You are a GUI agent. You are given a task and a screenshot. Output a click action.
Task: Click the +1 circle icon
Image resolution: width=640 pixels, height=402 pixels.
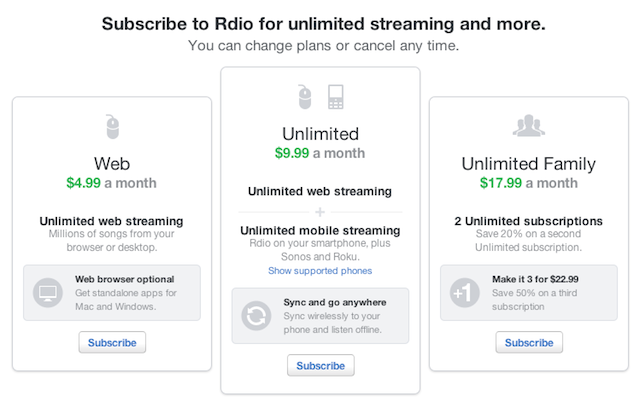[x=464, y=293]
